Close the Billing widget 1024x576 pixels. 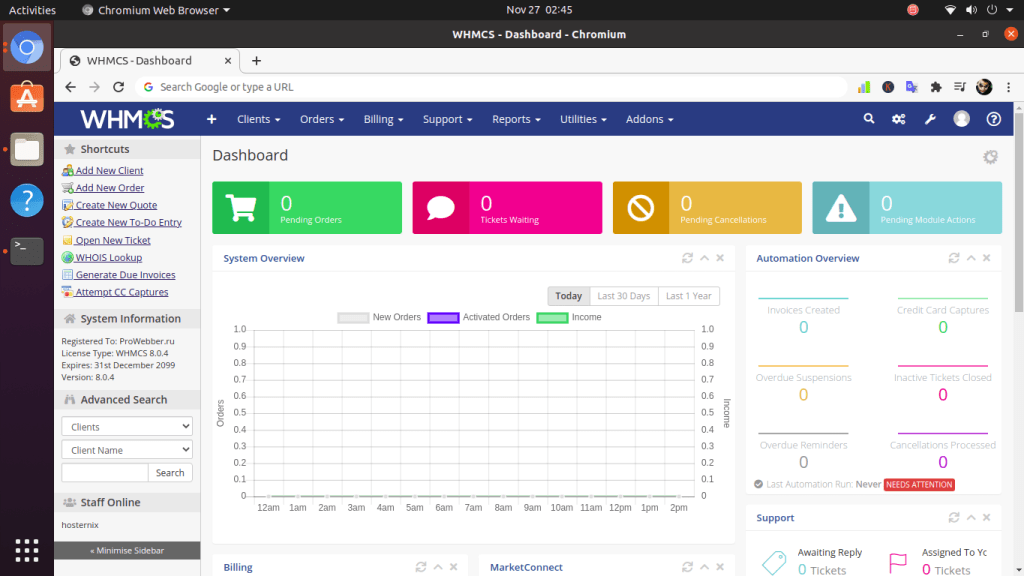click(x=453, y=567)
